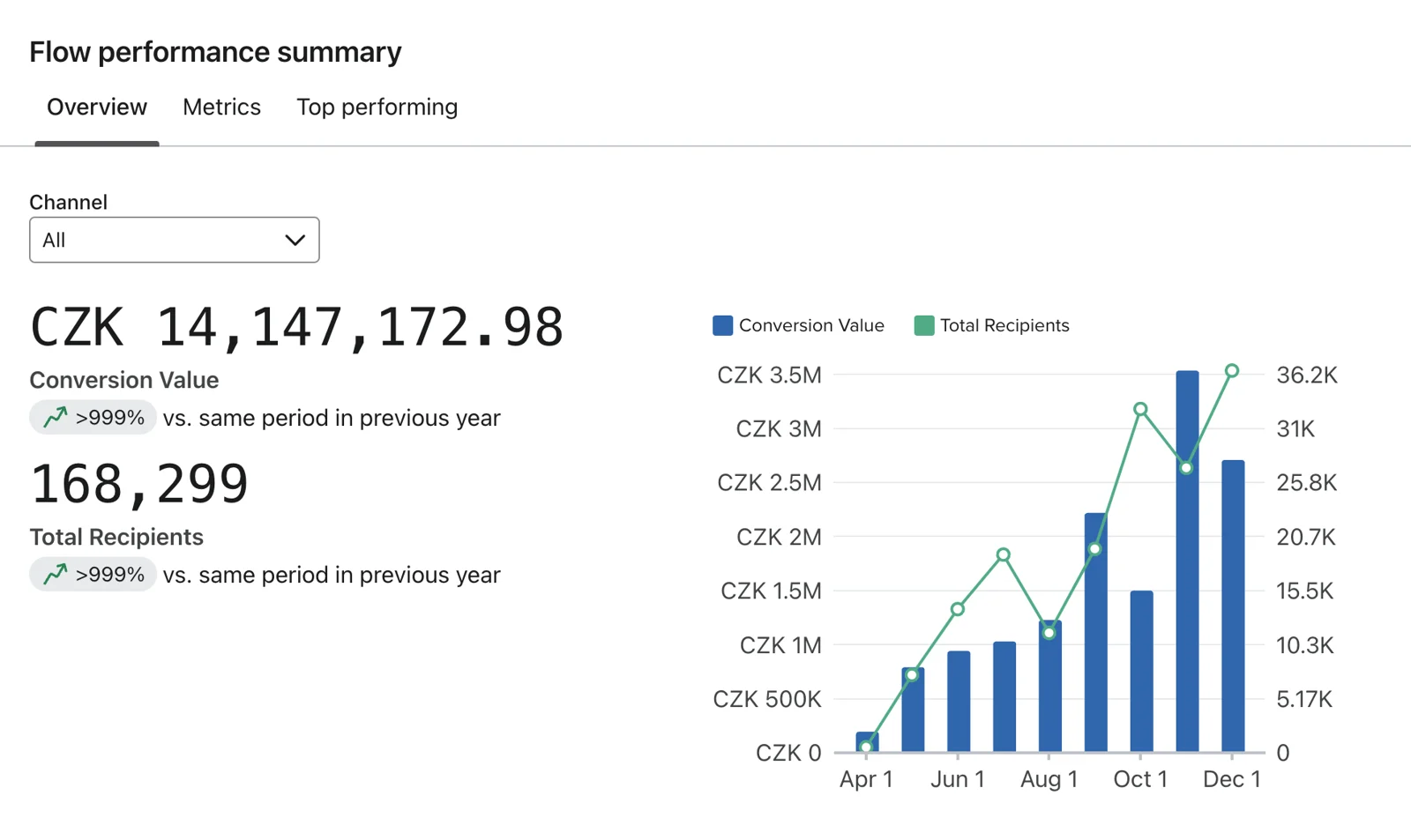Click the trend arrow icon under Total Recipients
The height and width of the screenshot is (840, 1411).
coord(56,574)
